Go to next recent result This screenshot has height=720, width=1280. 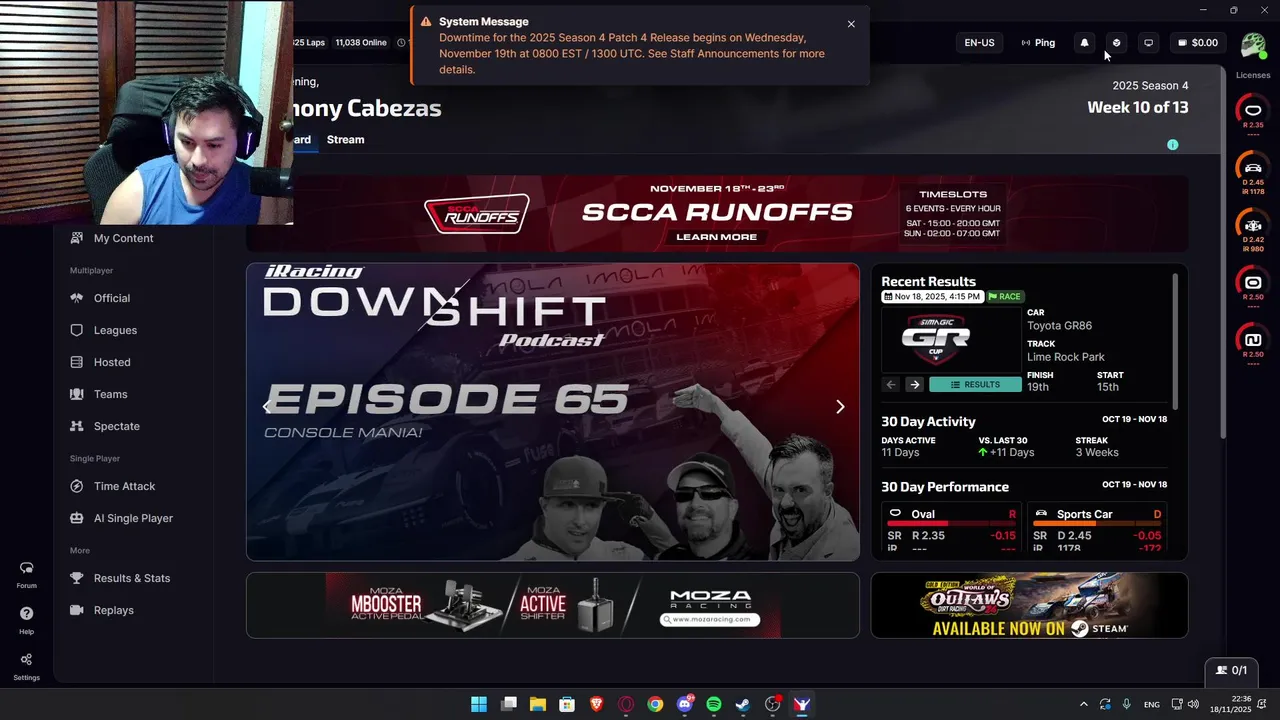tap(914, 385)
